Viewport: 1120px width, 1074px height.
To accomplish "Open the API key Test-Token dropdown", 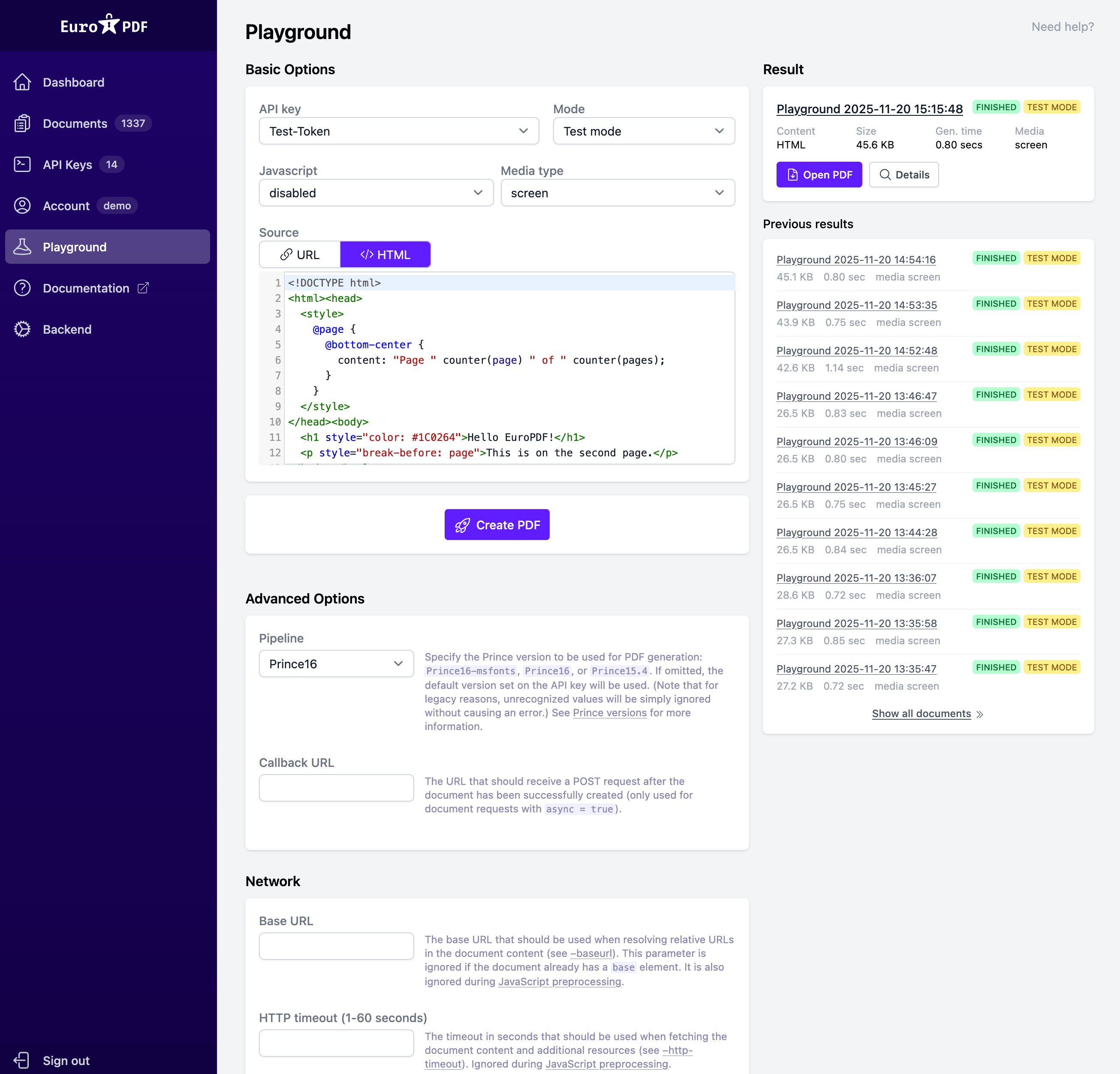I will pos(399,132).
